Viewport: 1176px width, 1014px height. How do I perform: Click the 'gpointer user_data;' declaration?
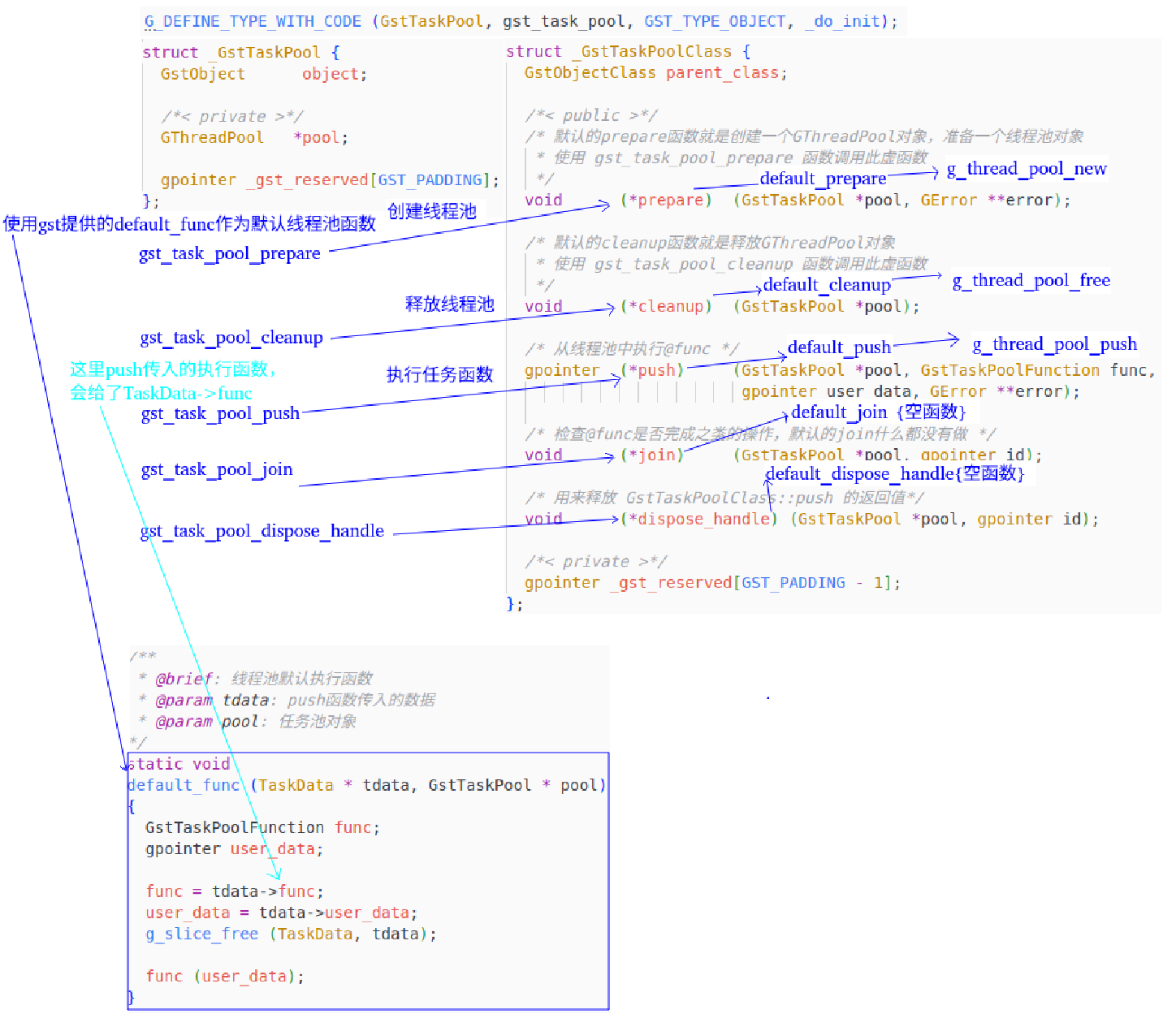coord(234,848)
